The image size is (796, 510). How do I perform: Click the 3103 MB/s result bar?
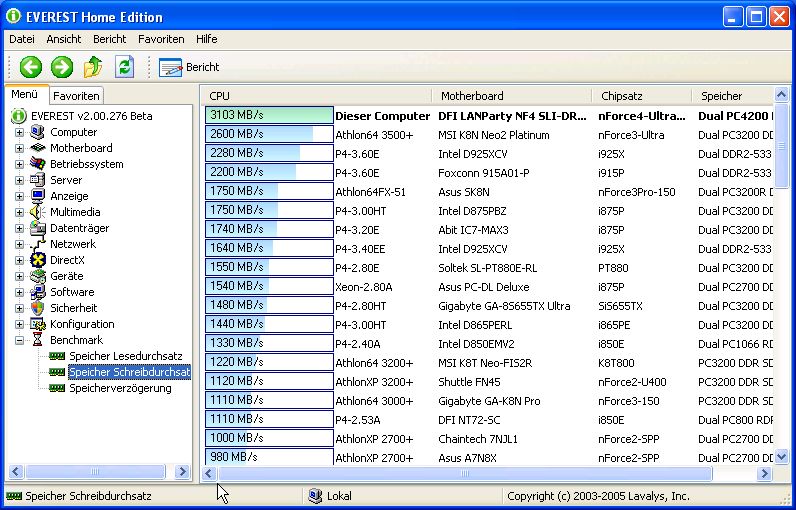pyautogui.click(x=269, y=115)
